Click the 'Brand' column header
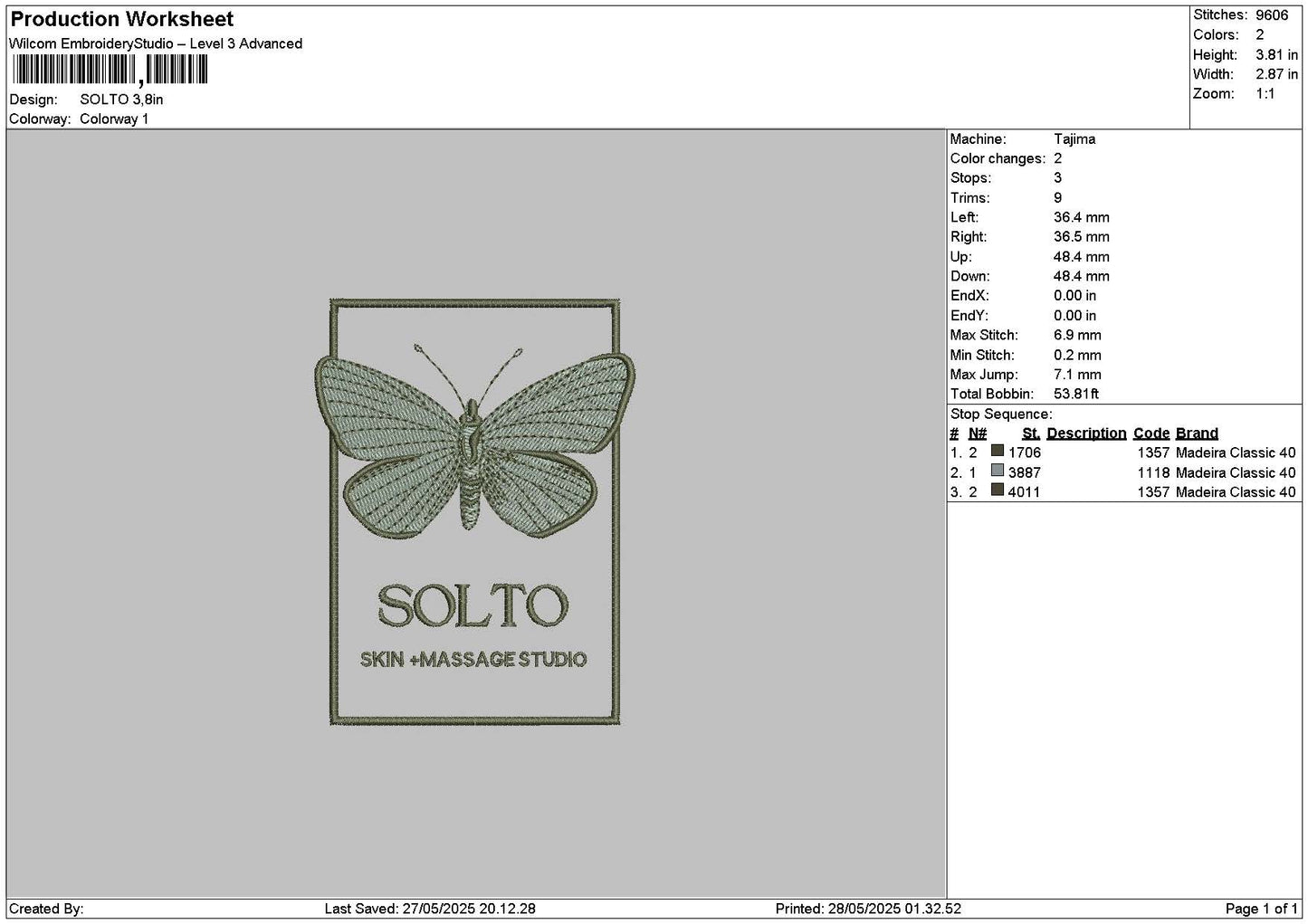This screenshot has height=924, width=1308. click(x=1197, y=433)
